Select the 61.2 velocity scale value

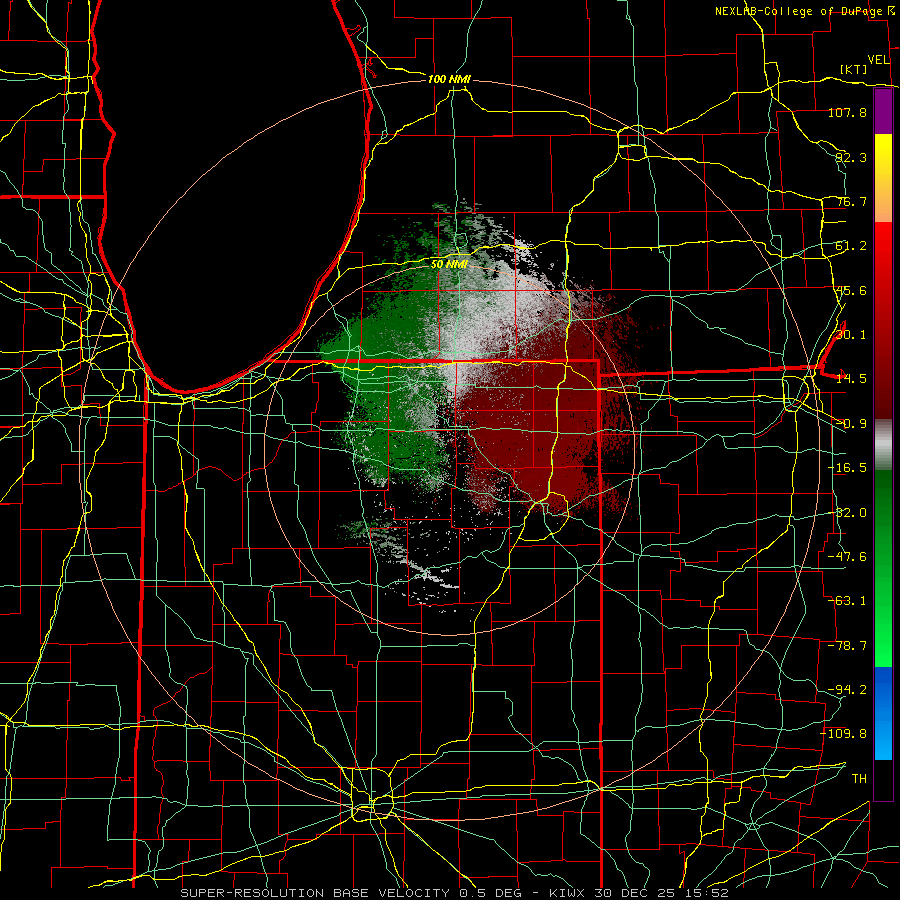pyautogui.click(x=851, y=246)
